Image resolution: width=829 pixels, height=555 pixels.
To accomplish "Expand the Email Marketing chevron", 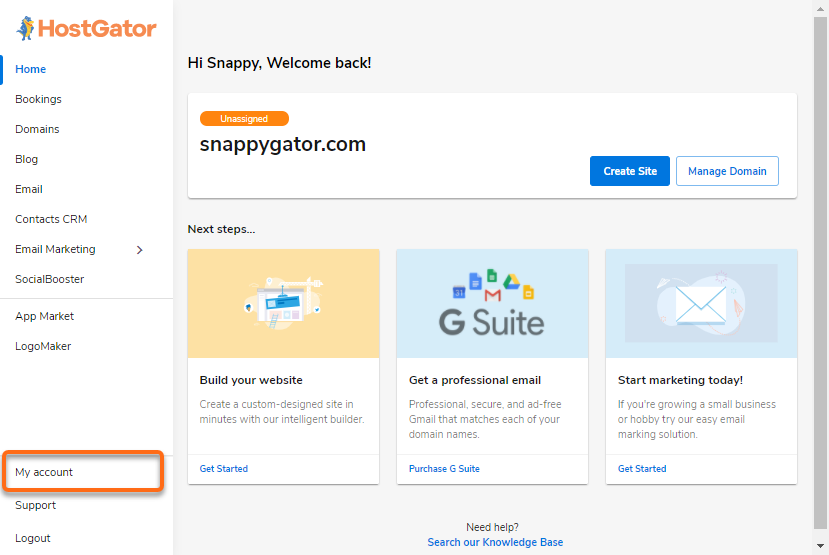I will click(140, 250).
